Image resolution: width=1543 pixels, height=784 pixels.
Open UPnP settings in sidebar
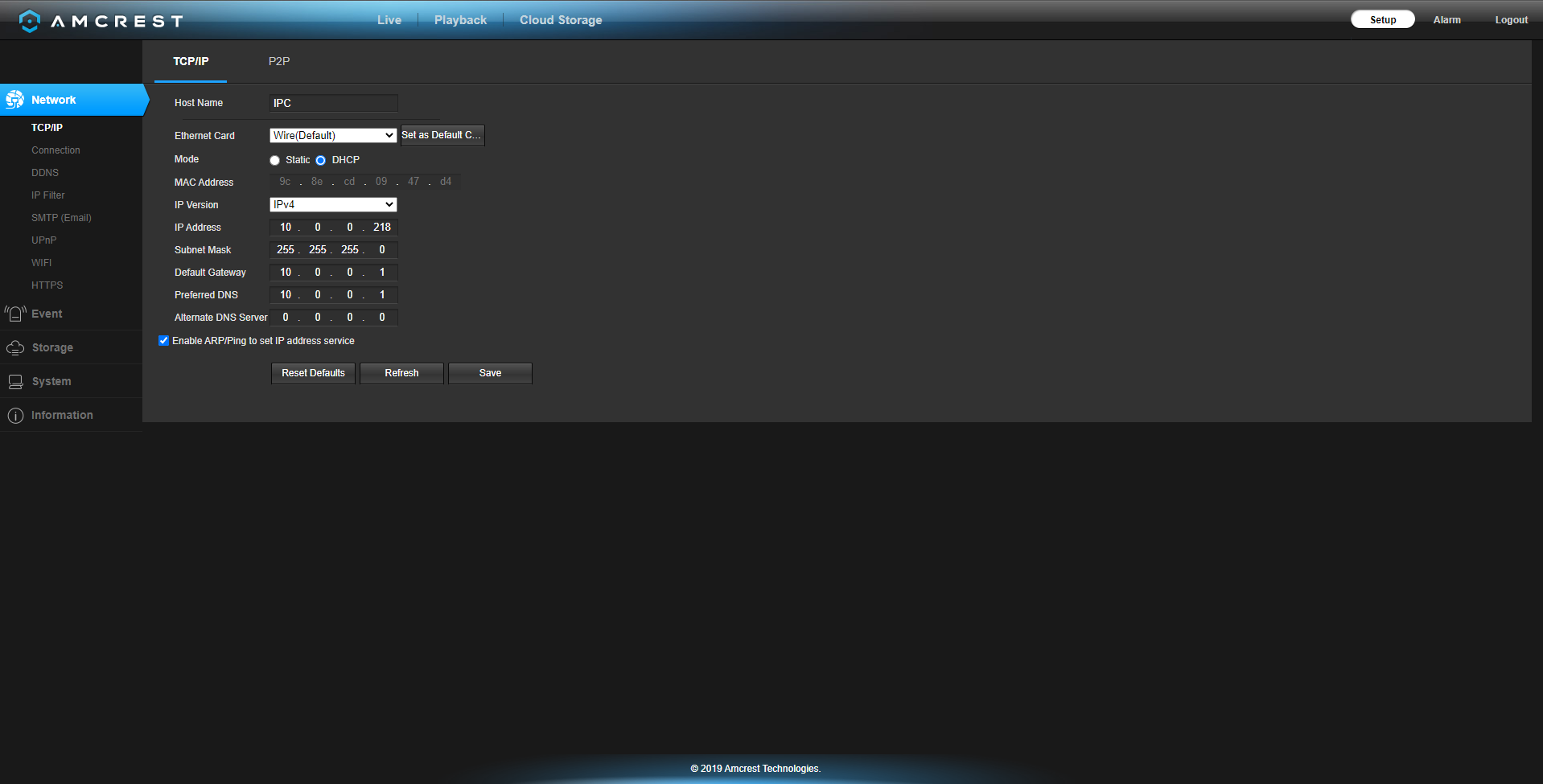tap(44, 240)
